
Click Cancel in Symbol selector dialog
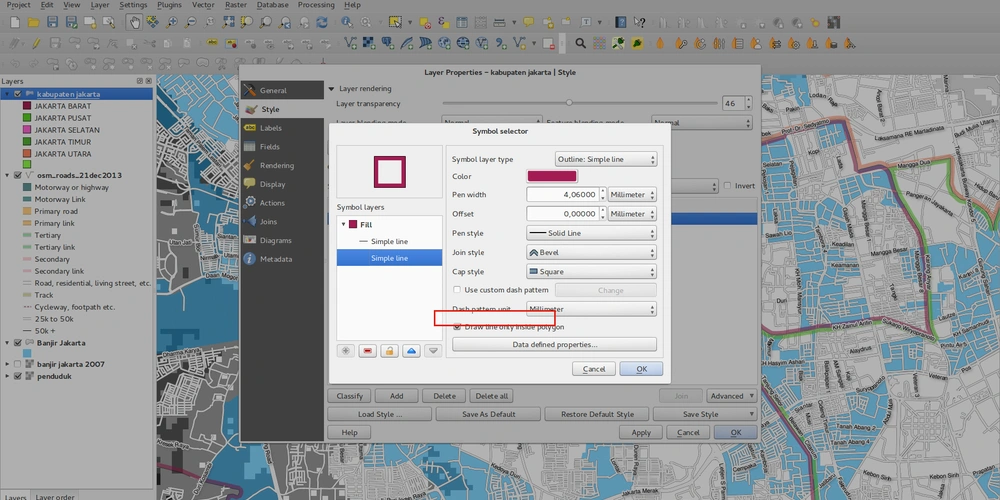pos(594,369)
